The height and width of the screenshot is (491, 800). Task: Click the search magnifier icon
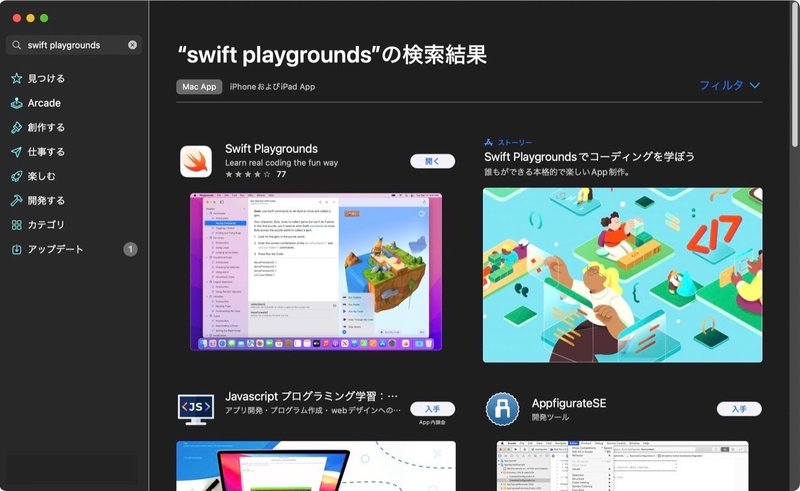tap(16, 45)
